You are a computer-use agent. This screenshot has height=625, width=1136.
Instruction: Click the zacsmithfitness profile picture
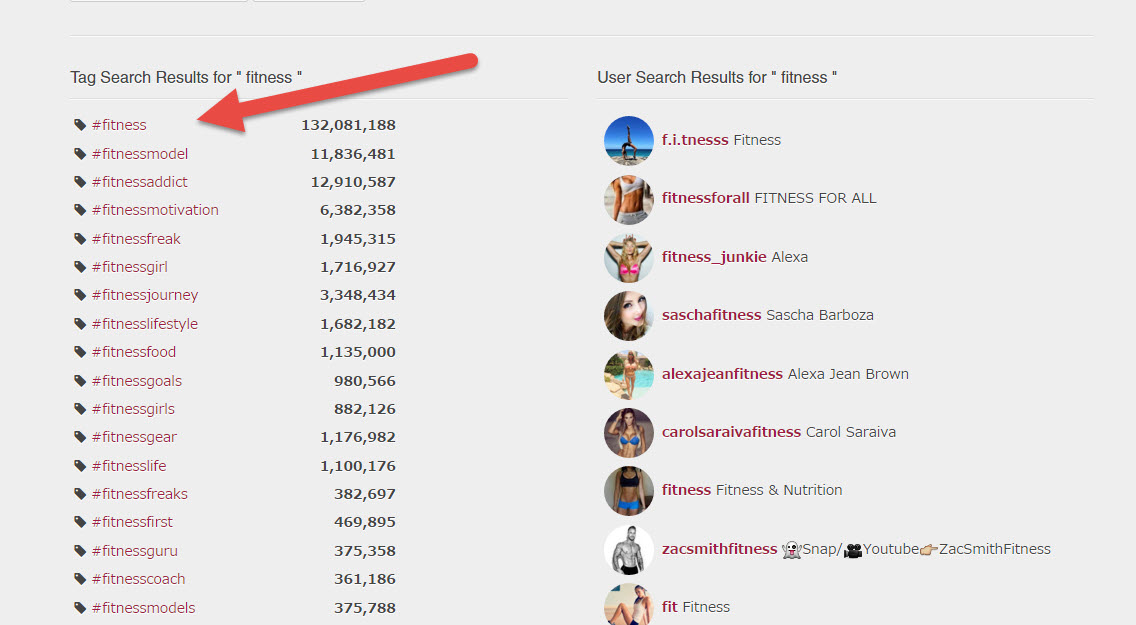(628, 549)
